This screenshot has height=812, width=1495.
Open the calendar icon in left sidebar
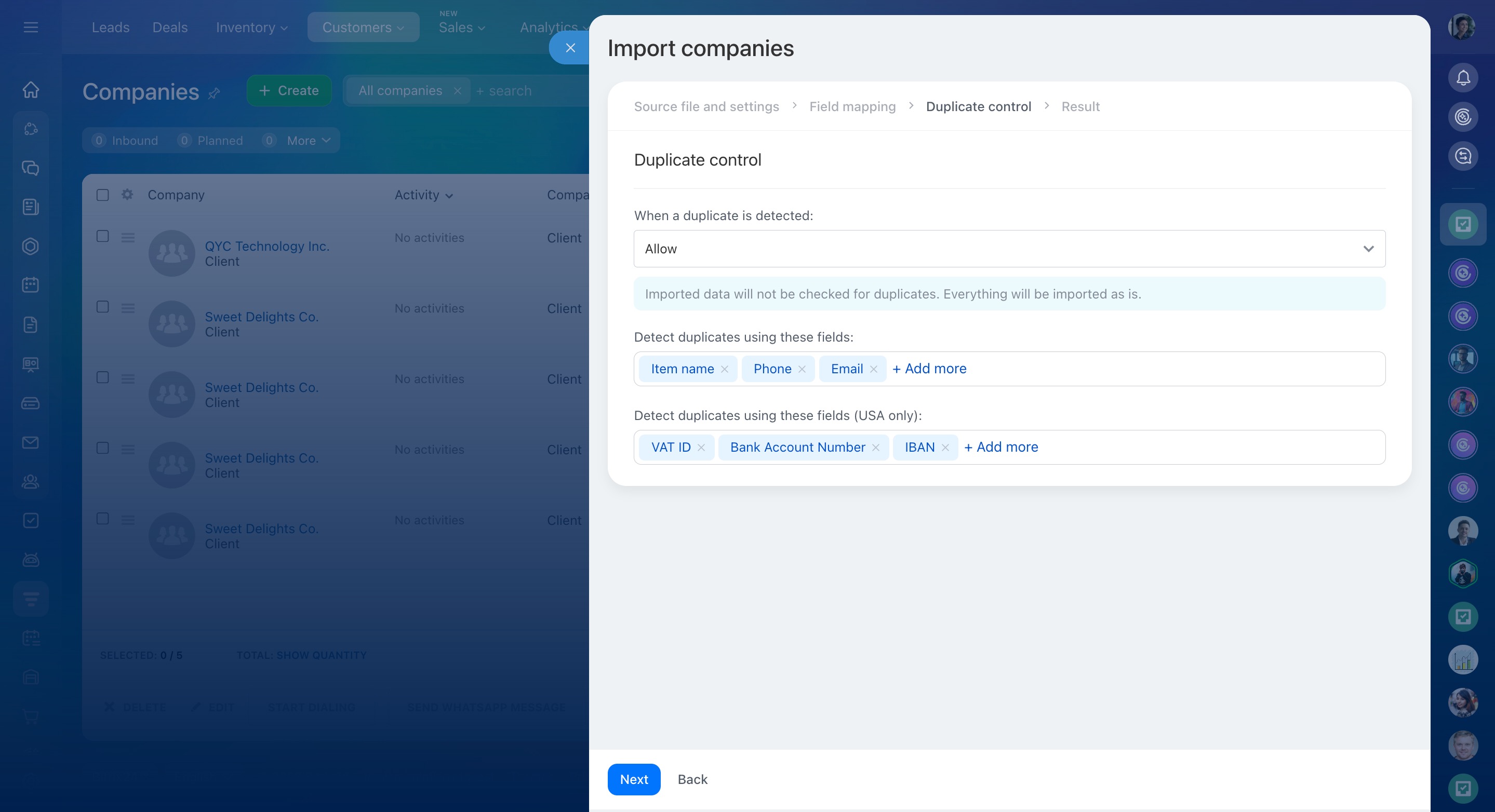pos(31,285)
